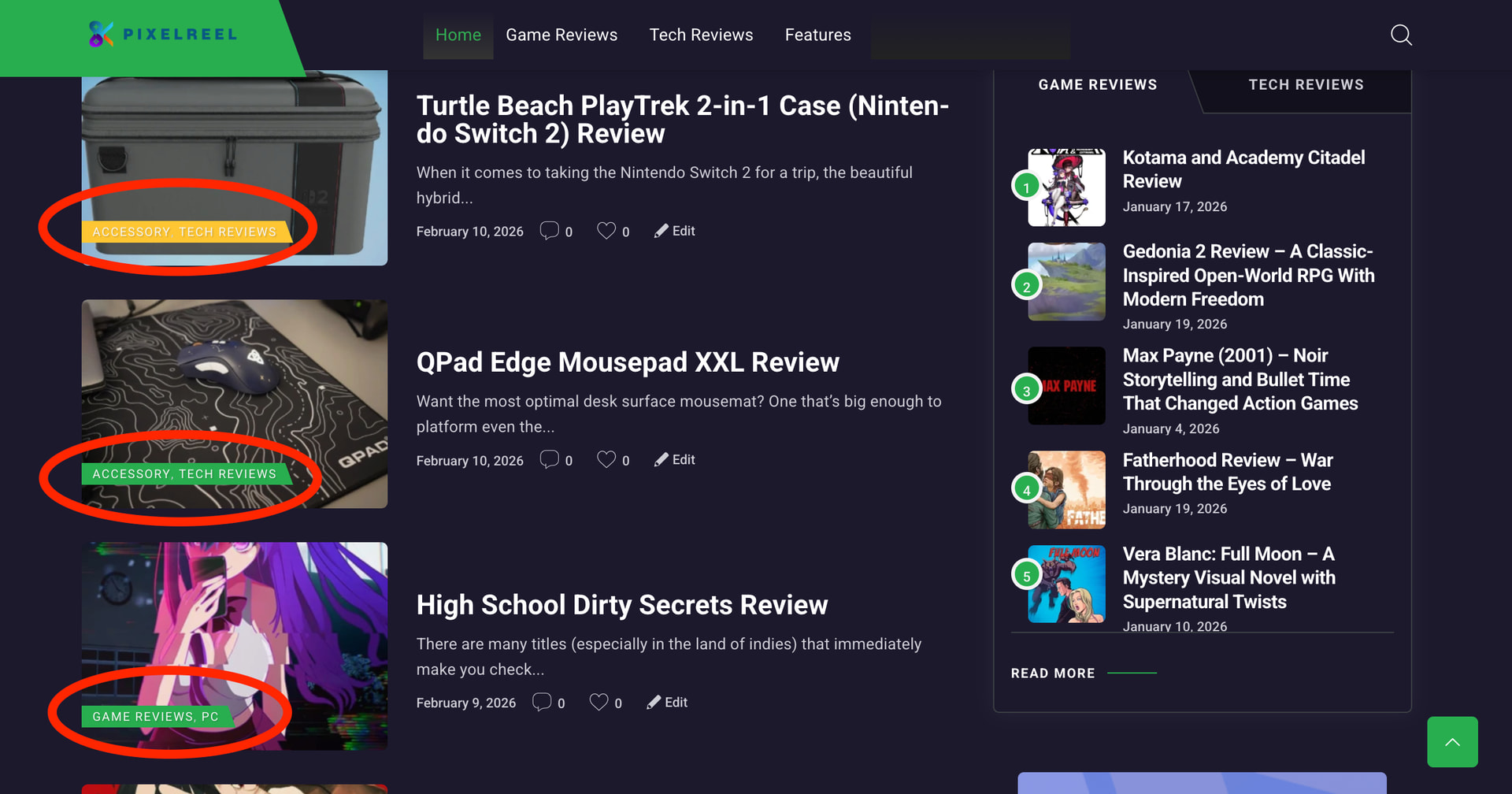Click heart icon on QPad Mousepad review
The height and width of the screenshot is (794, 1512).
[x=606, y=460]
